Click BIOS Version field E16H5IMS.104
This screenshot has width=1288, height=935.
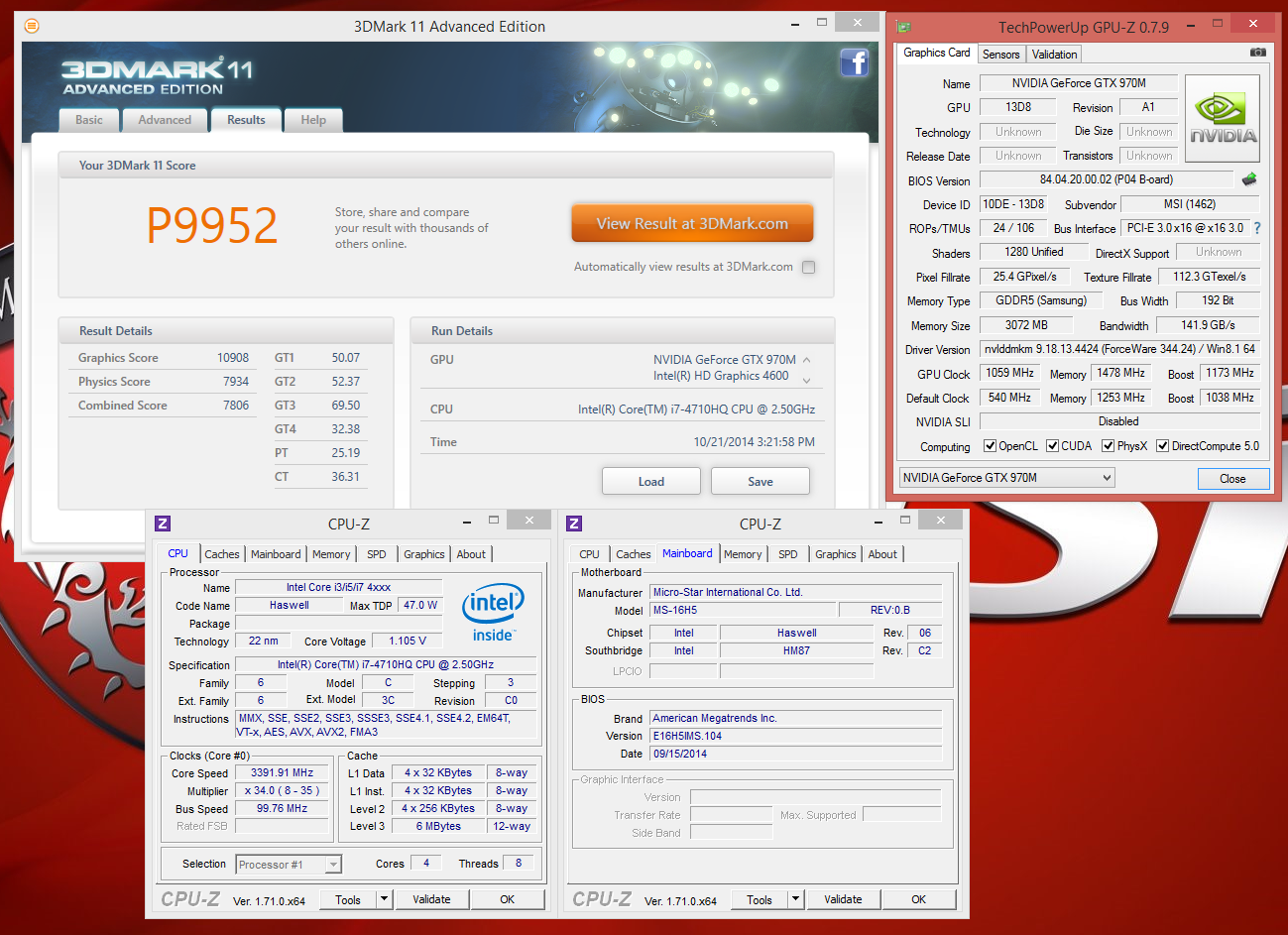(x=795, y=736)
